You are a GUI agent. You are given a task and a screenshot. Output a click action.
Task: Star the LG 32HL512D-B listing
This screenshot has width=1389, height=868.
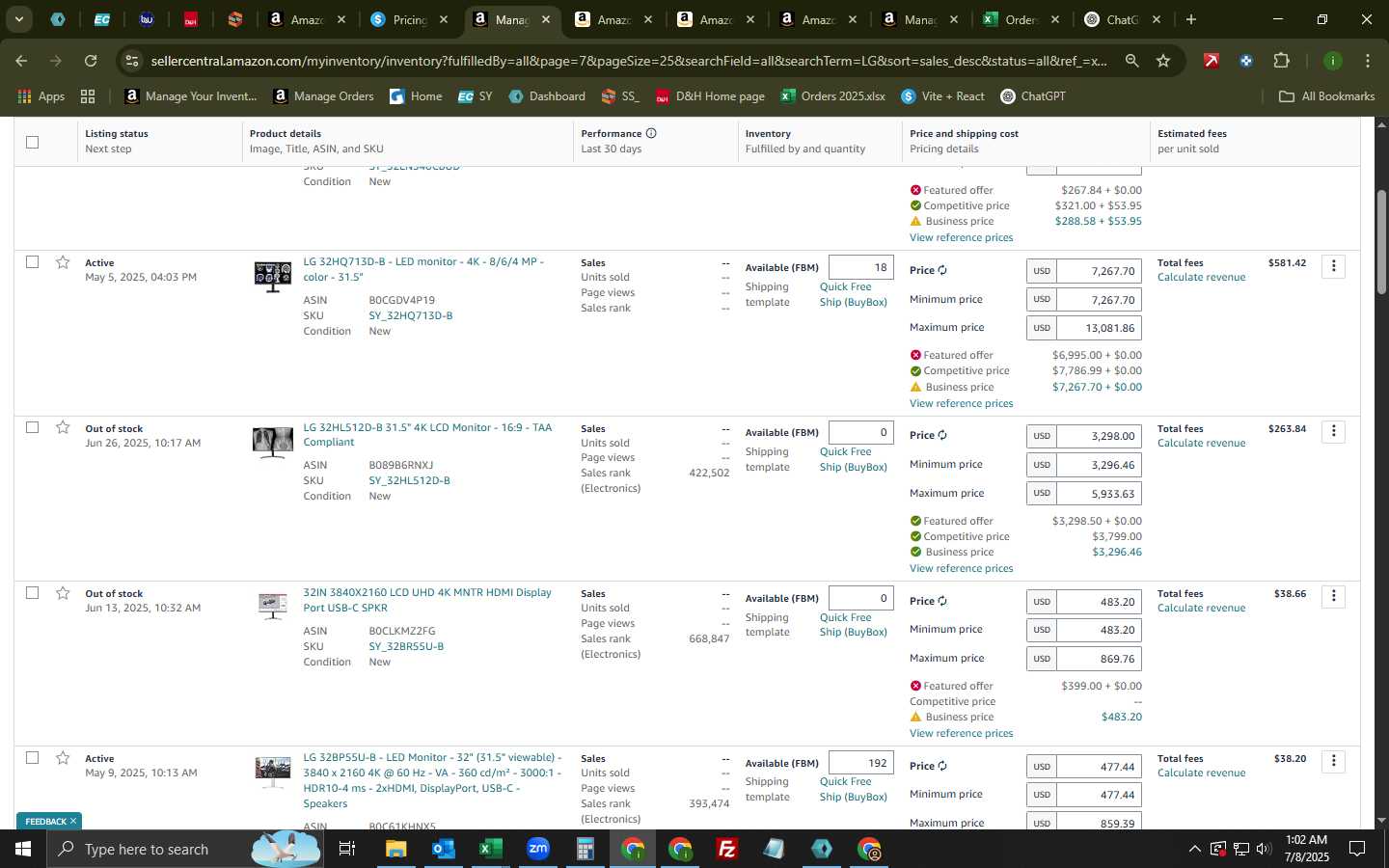(x=63, y=427)
